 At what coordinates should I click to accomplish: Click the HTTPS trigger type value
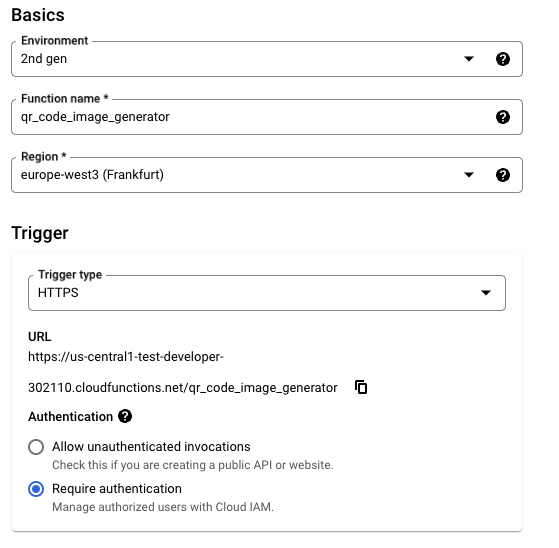point(58,293)
